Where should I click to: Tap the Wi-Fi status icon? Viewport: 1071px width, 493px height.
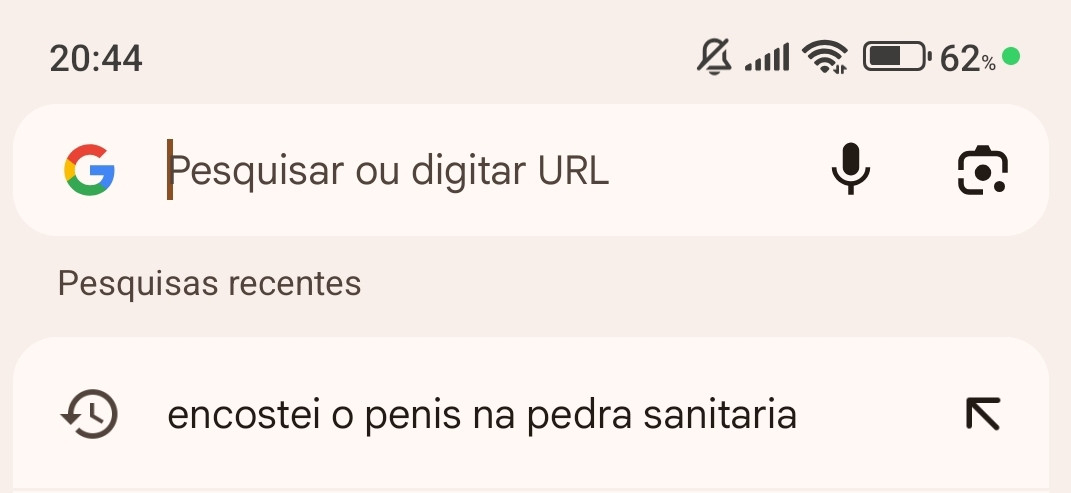tap(825, 58)
